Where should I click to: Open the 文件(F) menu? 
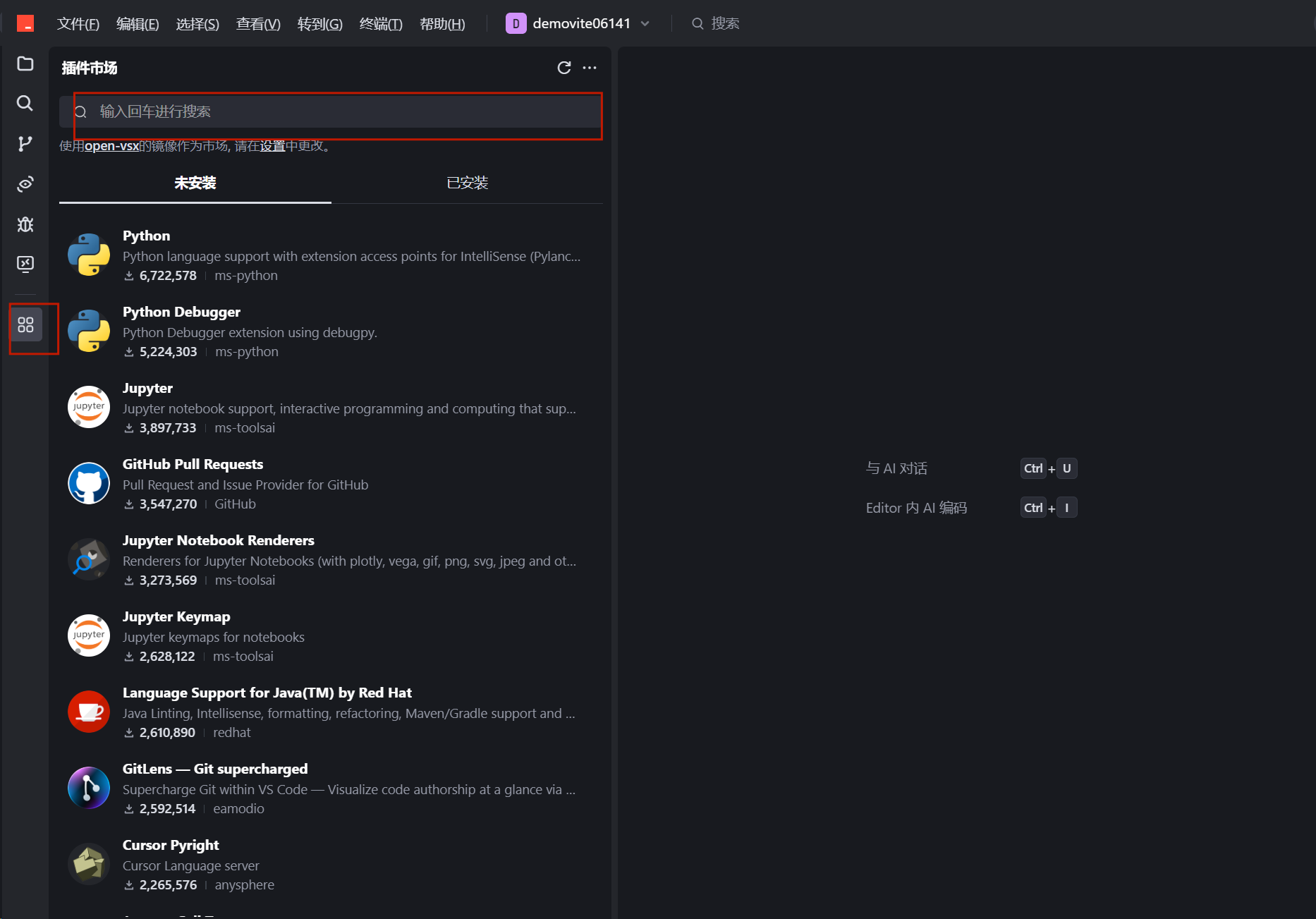click(x=78, y=24)
